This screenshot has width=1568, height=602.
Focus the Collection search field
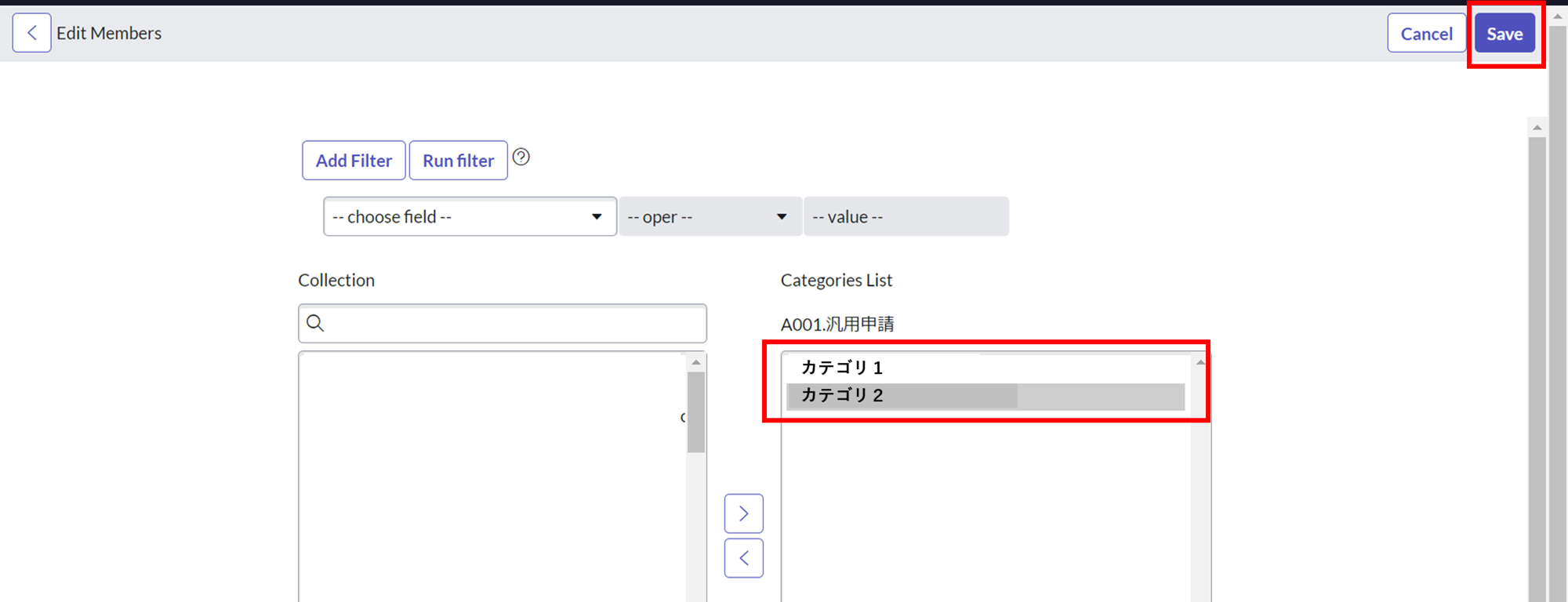click(x=503, y=323)
